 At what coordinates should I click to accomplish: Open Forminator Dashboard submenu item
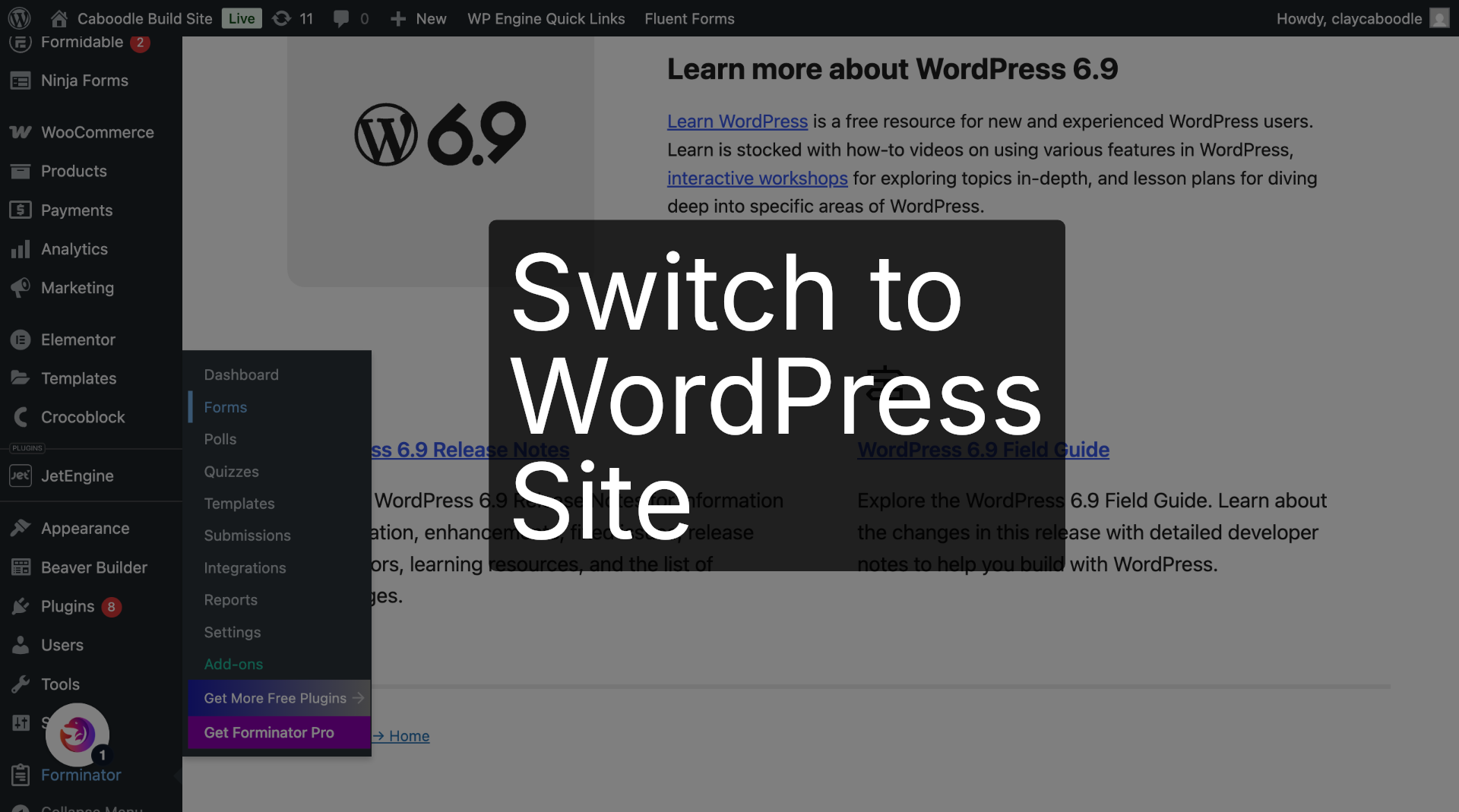241,374
